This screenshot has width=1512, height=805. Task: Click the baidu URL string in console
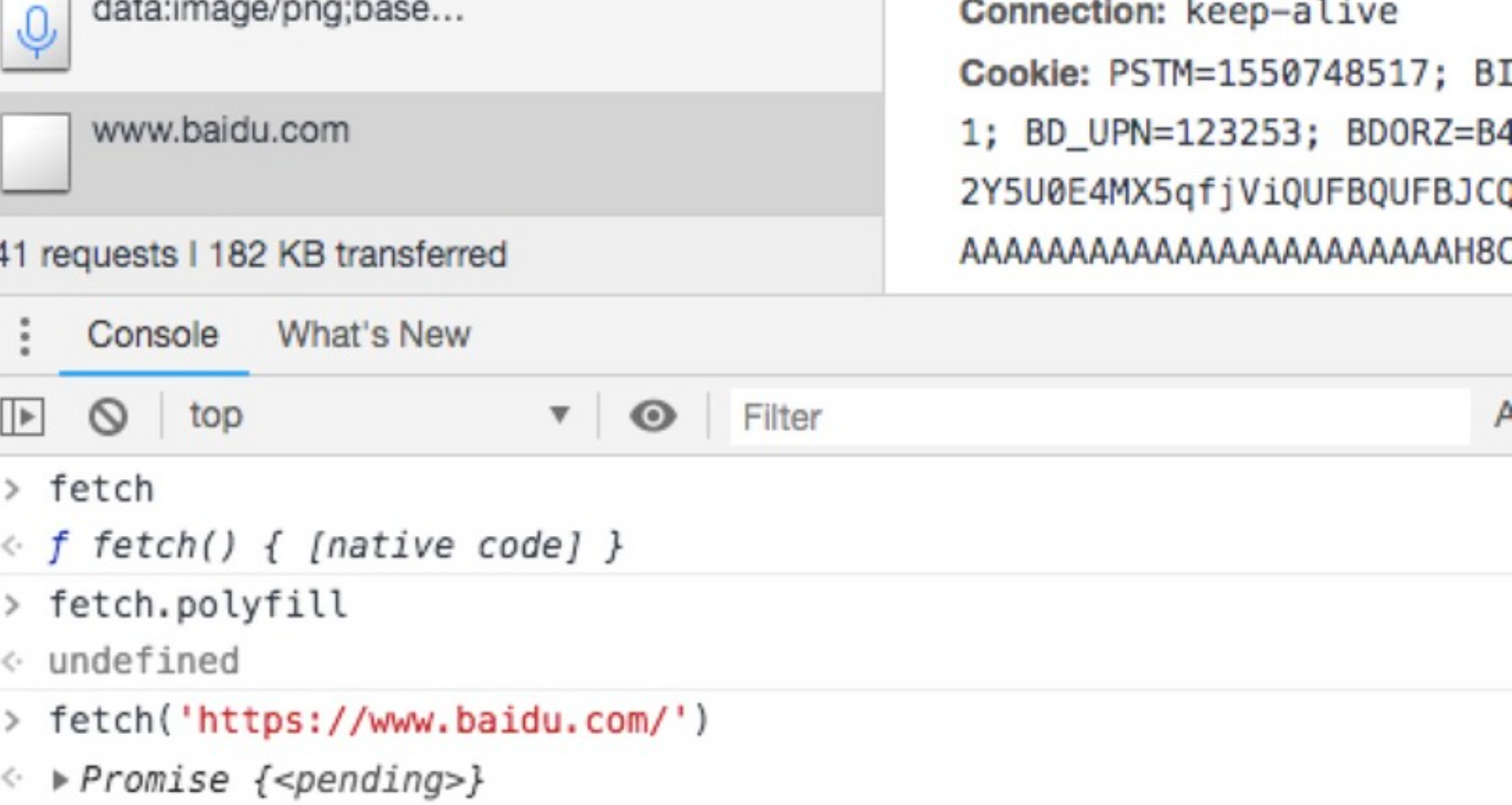[x=432, y=721]
